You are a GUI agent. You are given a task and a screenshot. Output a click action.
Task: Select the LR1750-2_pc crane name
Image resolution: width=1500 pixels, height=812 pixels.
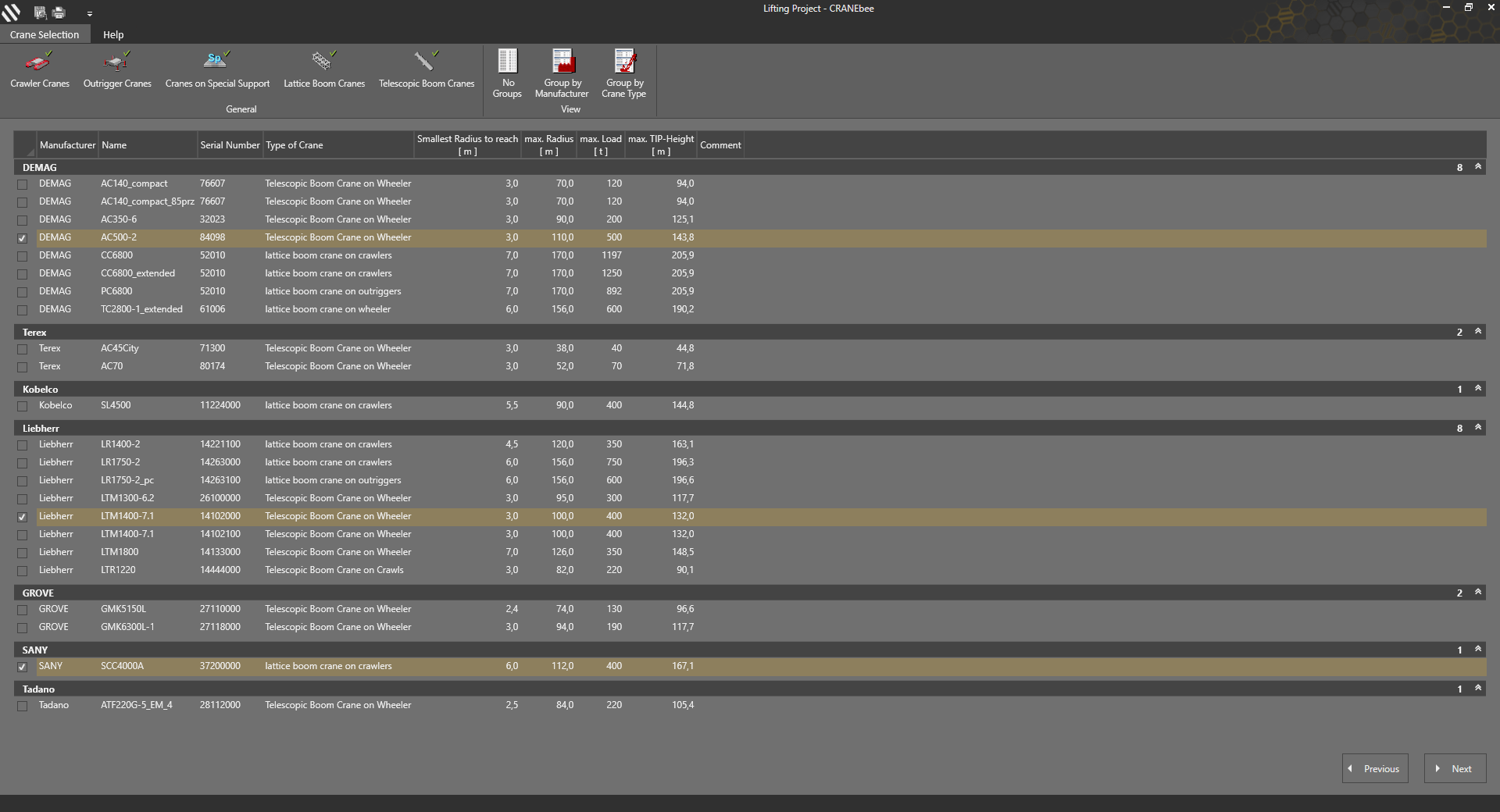[127, 480]
